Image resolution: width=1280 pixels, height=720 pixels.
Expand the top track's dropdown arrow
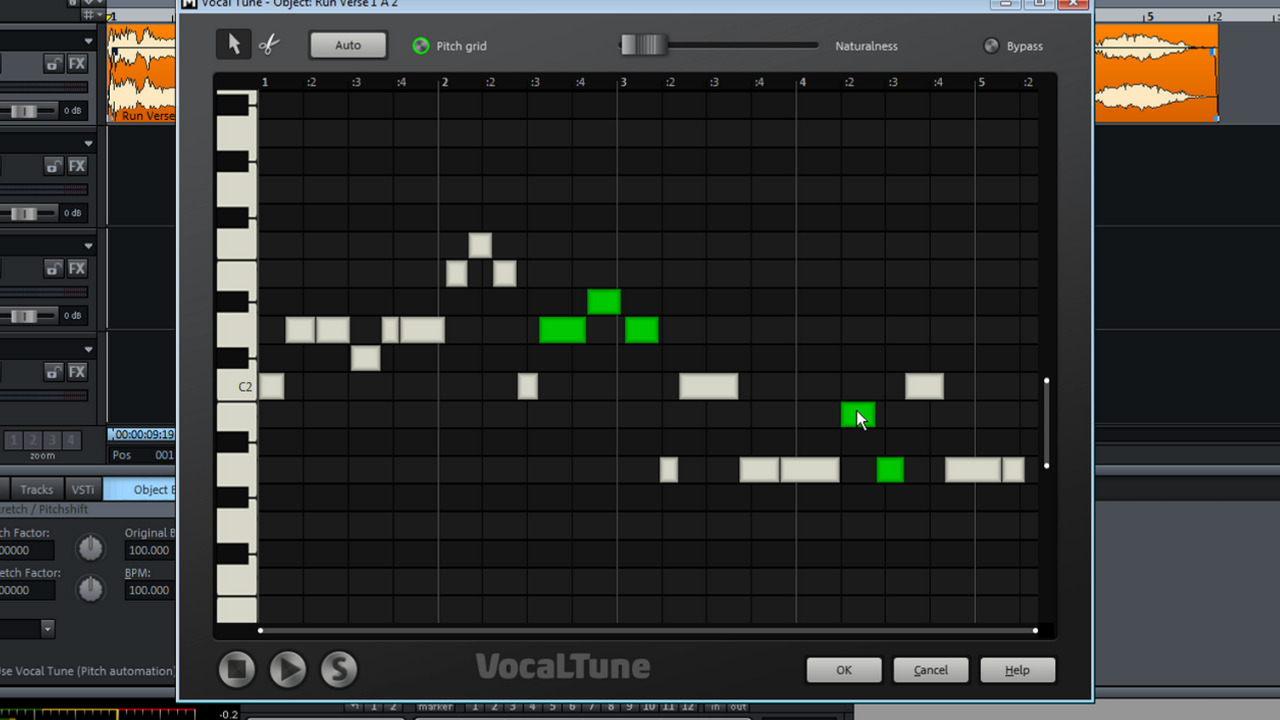pos(89,42)
